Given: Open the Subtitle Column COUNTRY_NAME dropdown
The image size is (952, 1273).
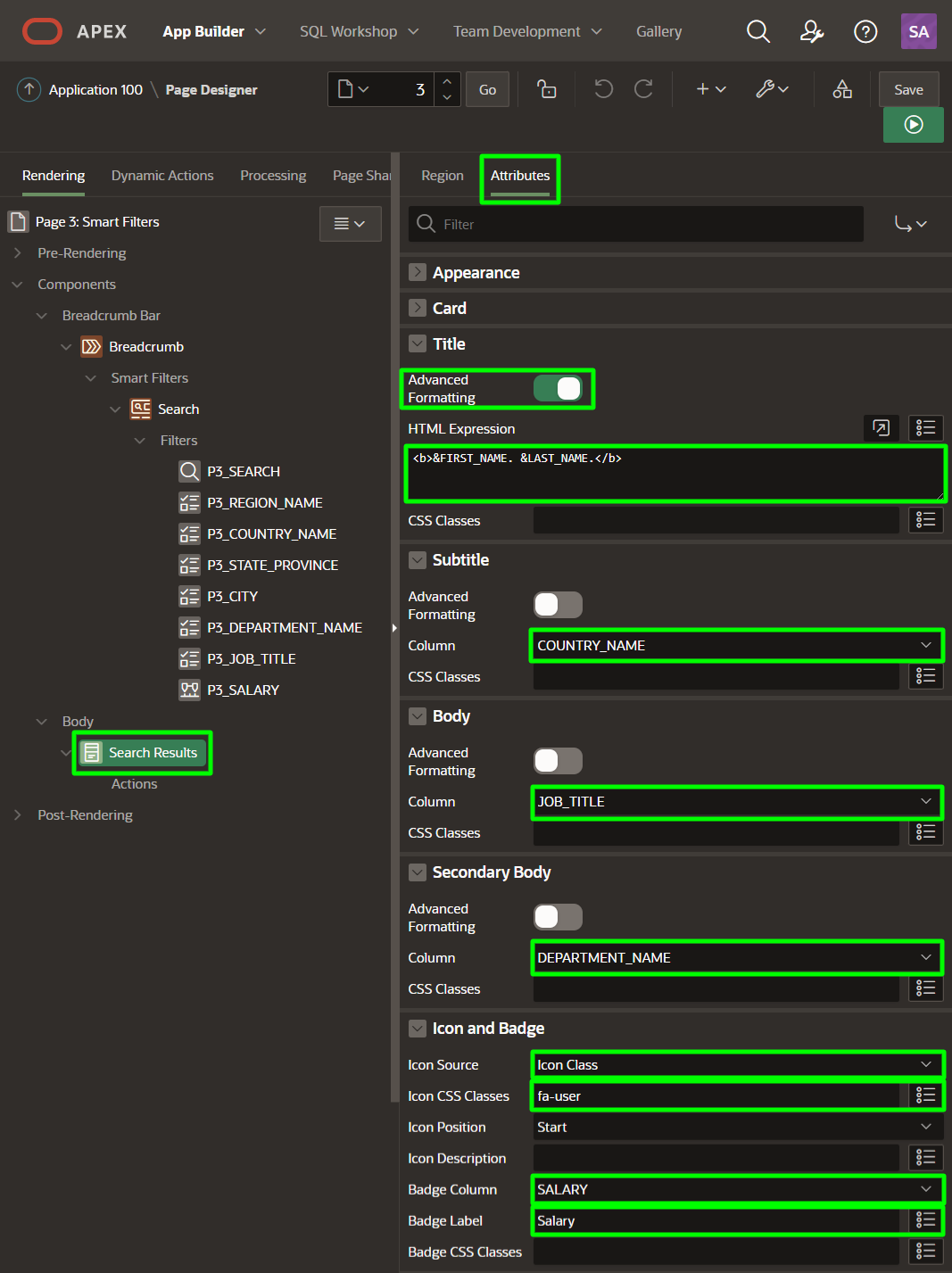Looking at the screenshot, I should 735,646.
